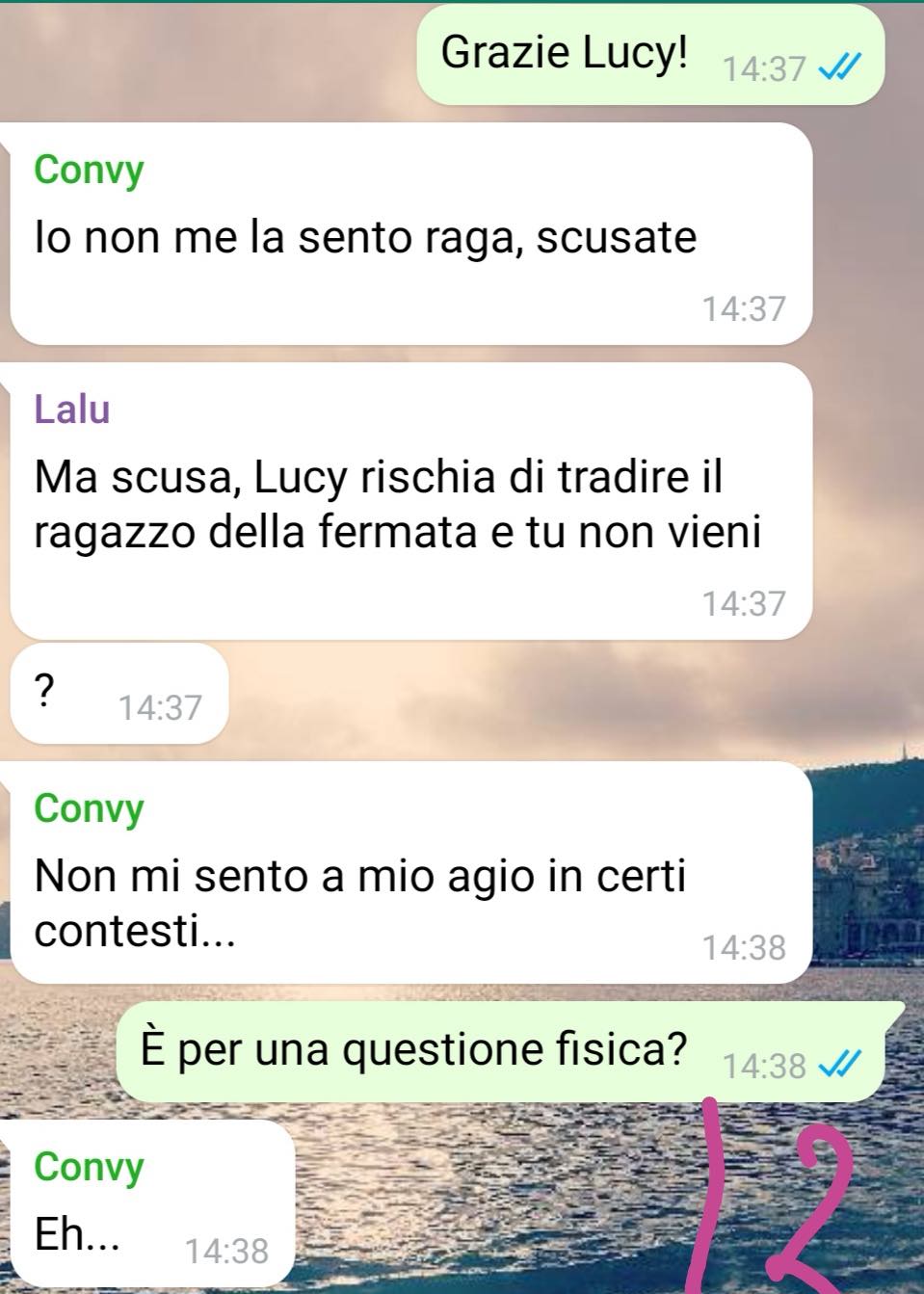Tap timestamp 14:37 on Grazie Lucy message

(763, 68)
